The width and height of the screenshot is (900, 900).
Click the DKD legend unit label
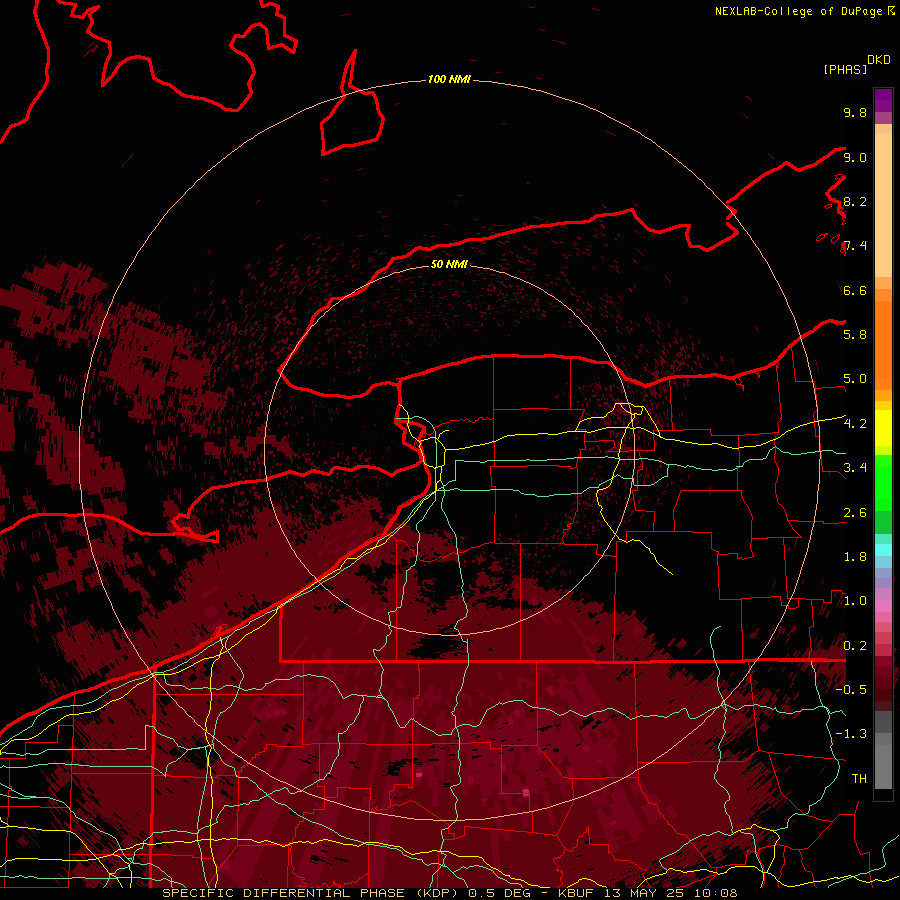[879, 60]
